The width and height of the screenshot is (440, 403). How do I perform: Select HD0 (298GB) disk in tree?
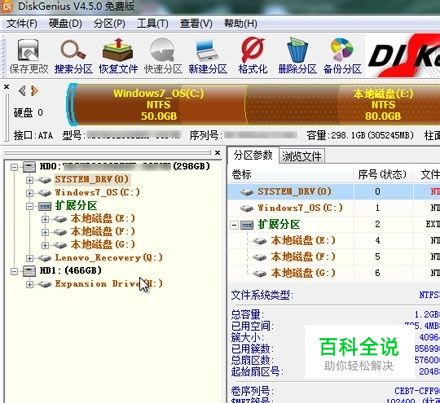(125, 166)
